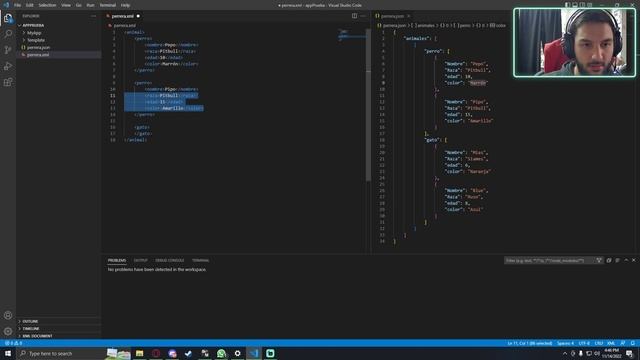The image size is (640, 360).
Task: Toggle the primary sidebar layout icon
Action: click(567, 5)
